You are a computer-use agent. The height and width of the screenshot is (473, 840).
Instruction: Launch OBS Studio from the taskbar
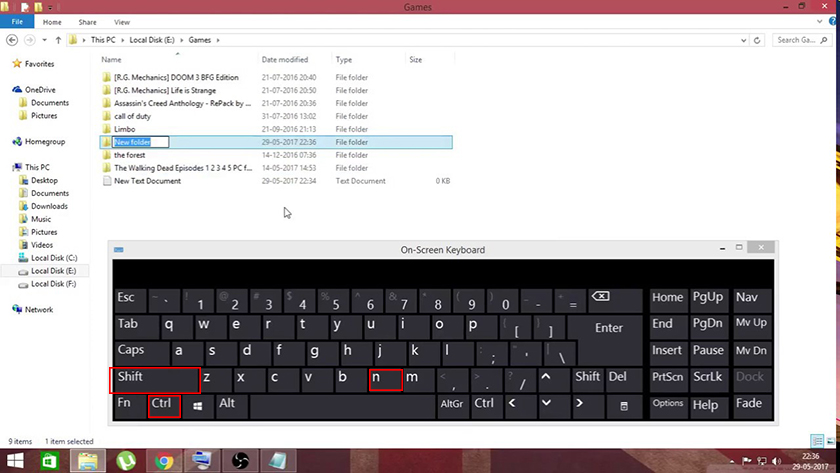(239, 460)
